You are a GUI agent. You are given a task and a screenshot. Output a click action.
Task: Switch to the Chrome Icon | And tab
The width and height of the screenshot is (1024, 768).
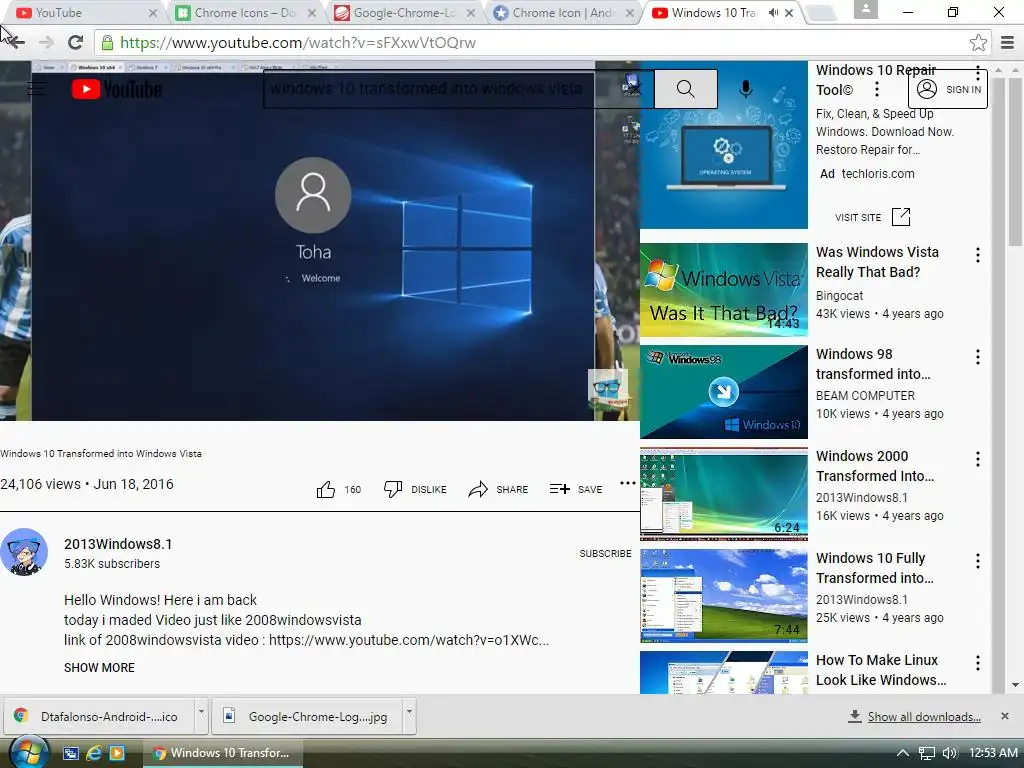564,12
